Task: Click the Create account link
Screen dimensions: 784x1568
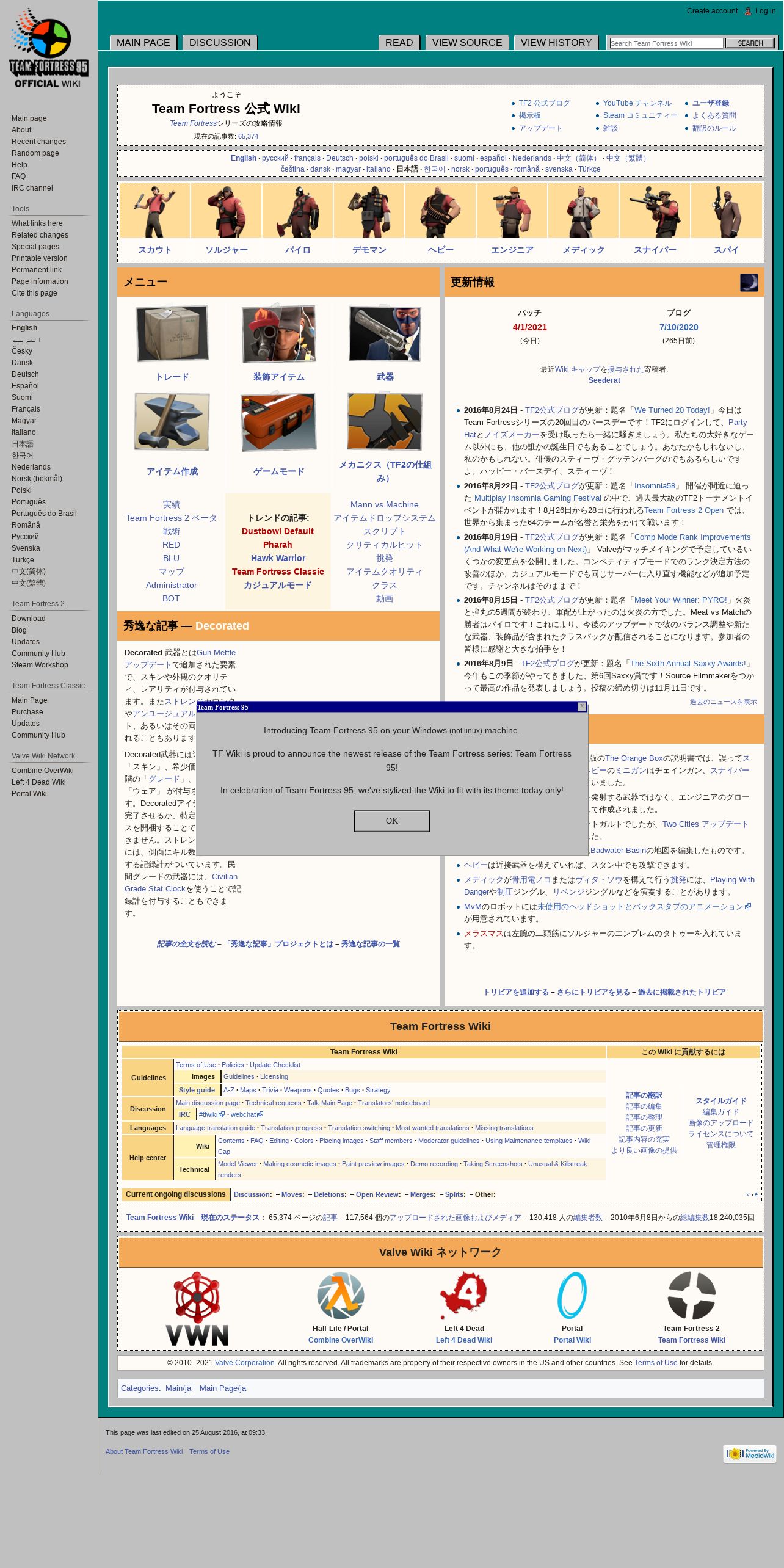Action: click(712, 11)
